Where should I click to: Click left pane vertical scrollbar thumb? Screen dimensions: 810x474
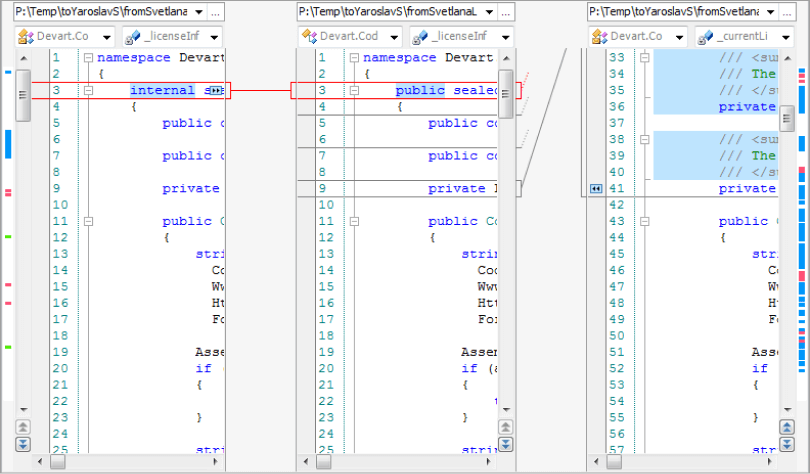click(x=23, y=96)
